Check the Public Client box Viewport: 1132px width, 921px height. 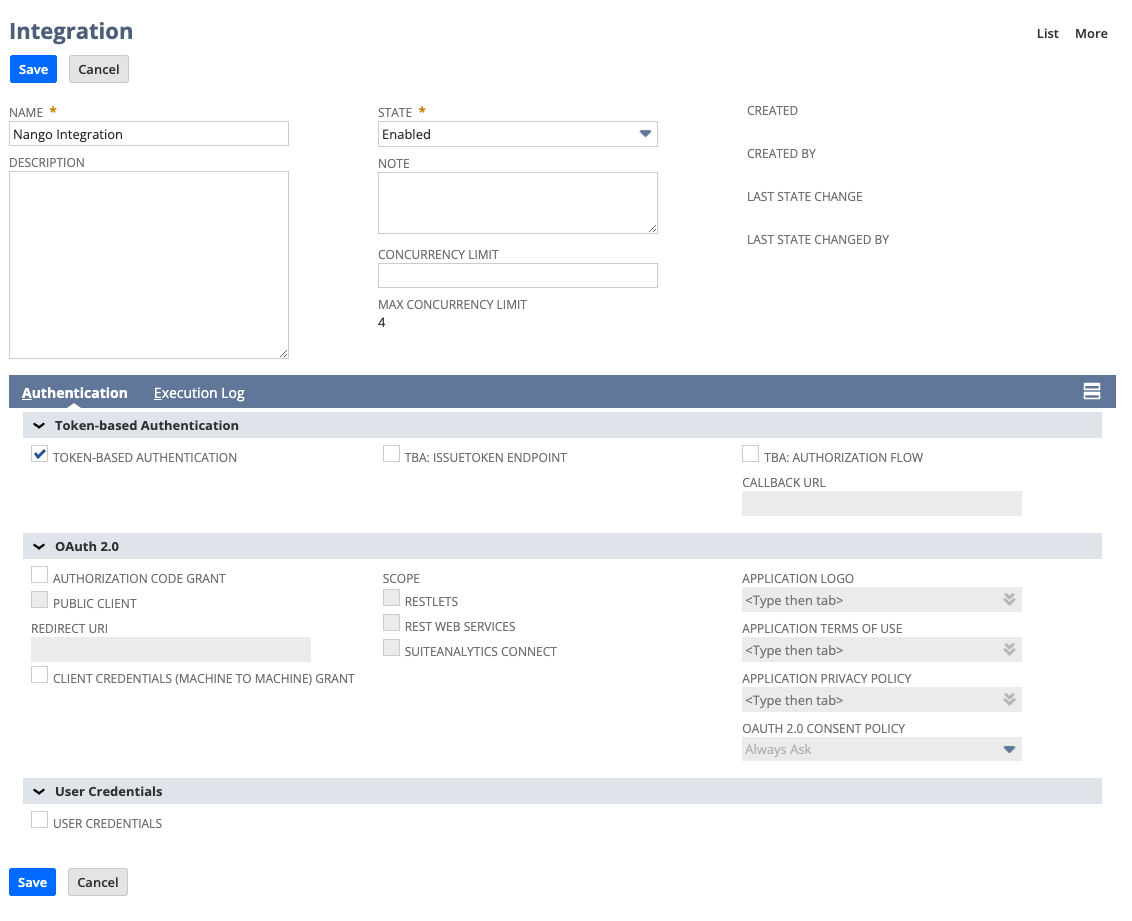(x=40, y=600)
